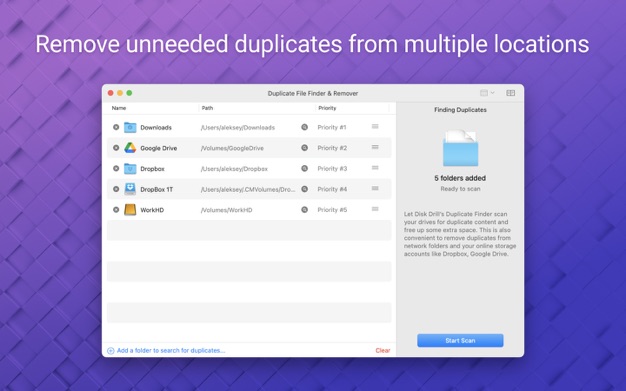Start the duplicate scan
The width and height of the screenshot is (626, 391).
(460, 341)
